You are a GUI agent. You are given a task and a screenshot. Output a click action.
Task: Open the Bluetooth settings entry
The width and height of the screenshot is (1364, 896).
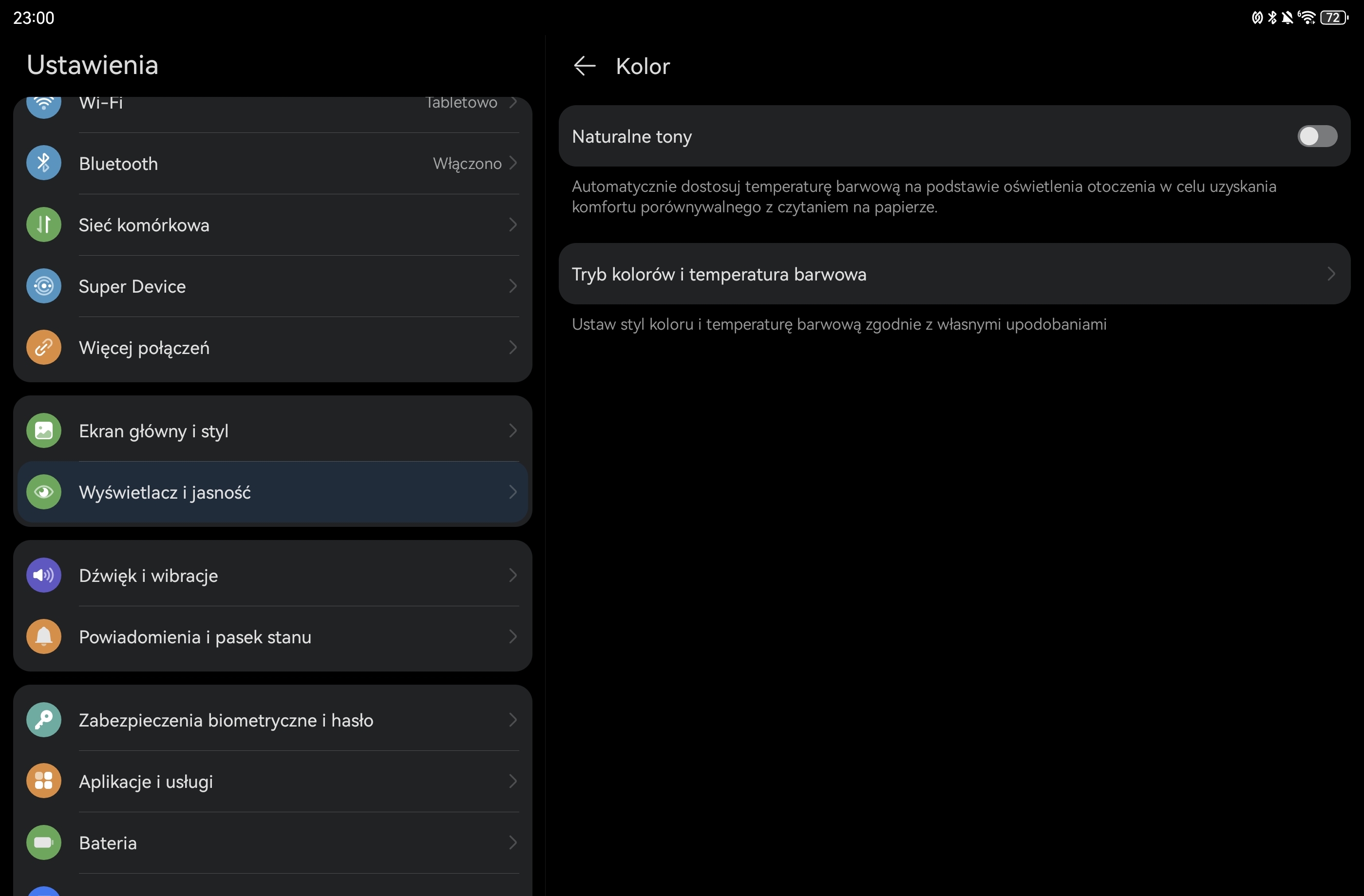pos(273,163)
